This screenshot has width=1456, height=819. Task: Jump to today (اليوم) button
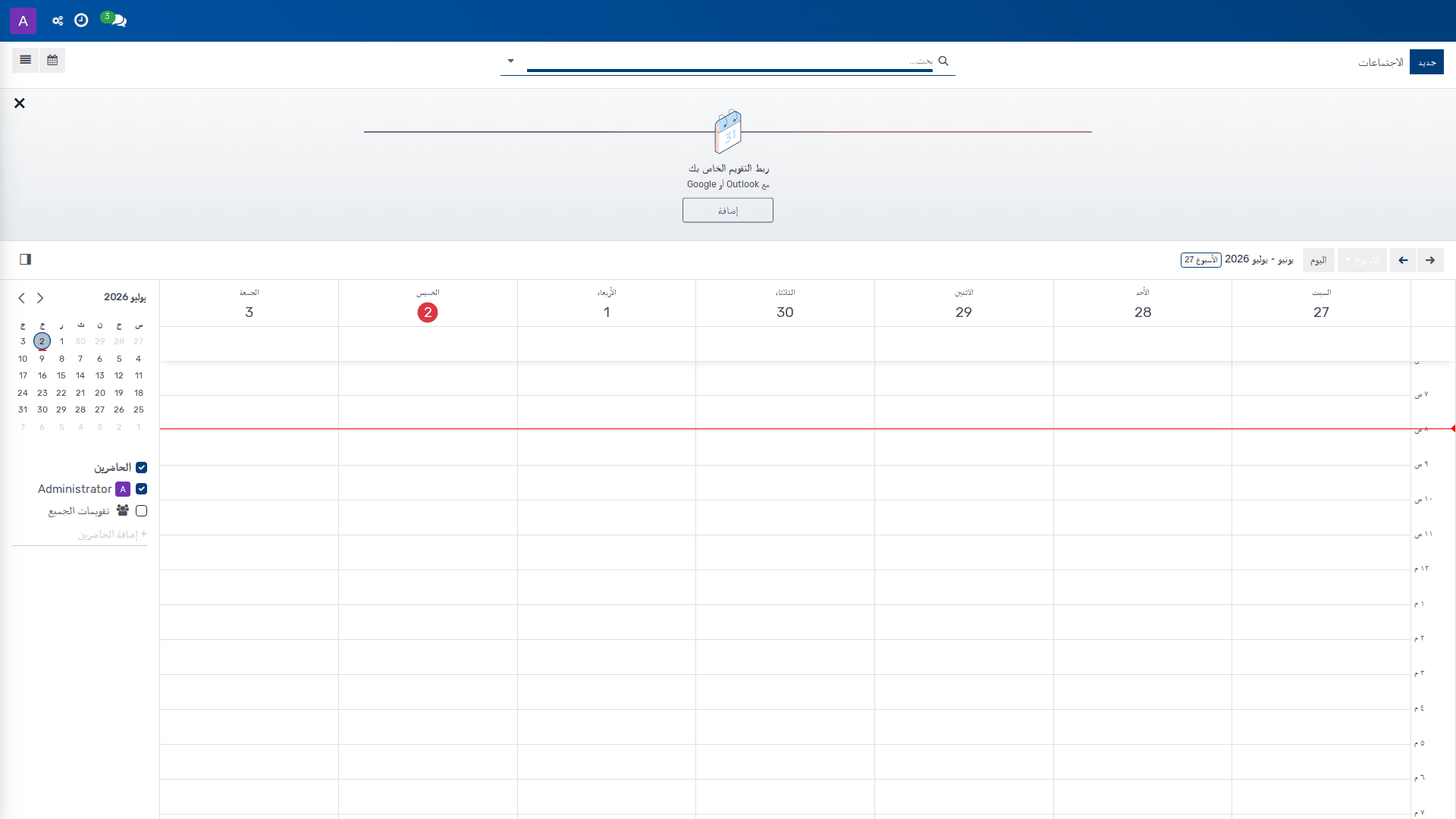click(x=1318, y=260)
